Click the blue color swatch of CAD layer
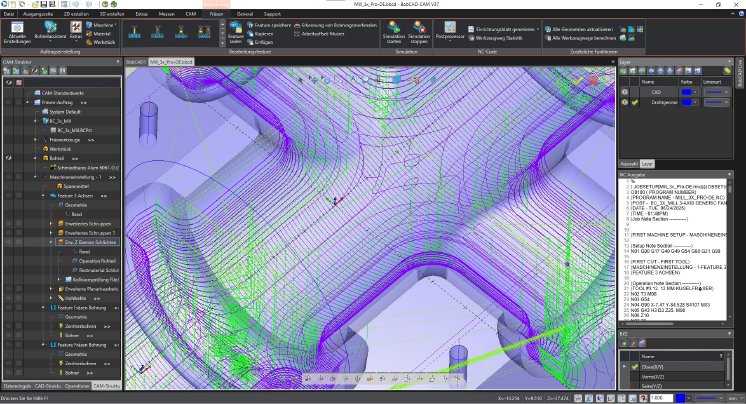 coord(688,90)
